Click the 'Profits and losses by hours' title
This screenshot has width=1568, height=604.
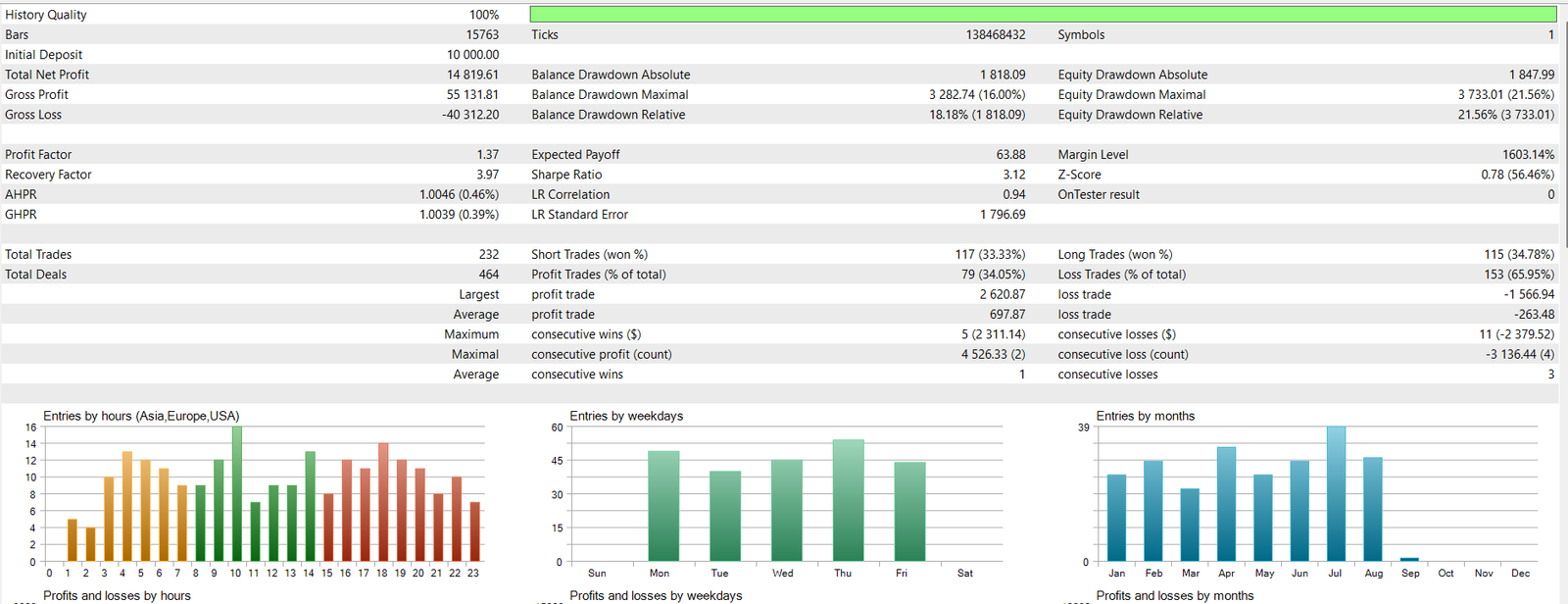[117, 595]
